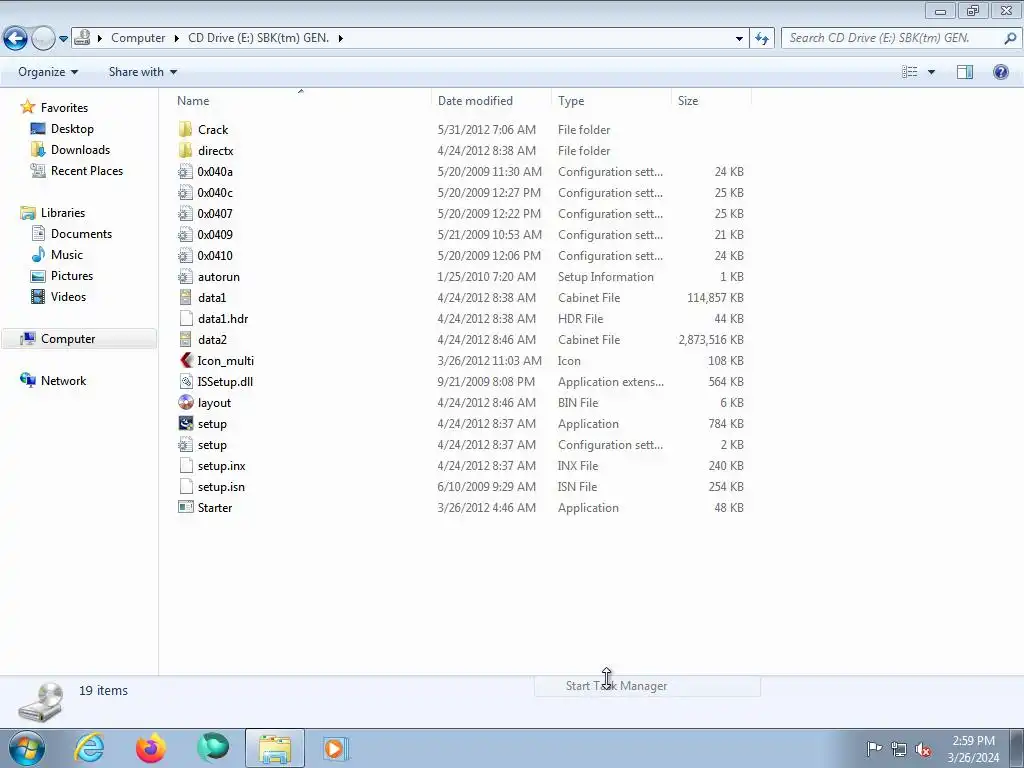The image size is (1024, 768).
Task: Select the Starter application icon
Action: point(185,507)
